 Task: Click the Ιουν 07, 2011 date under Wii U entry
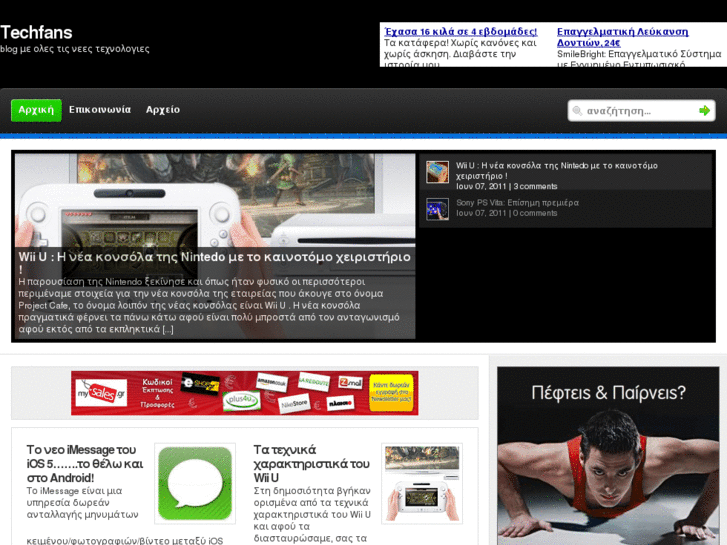coord(481,186)
